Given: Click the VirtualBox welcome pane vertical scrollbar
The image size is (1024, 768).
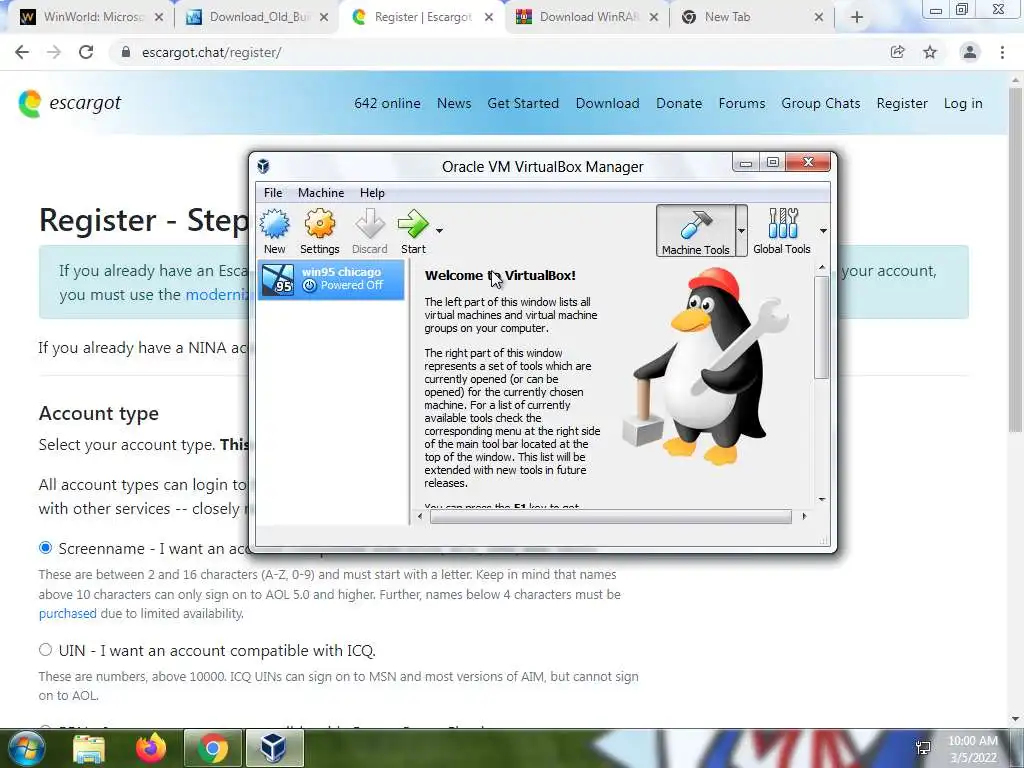Looking at the screenshot, I should pos(822,327).
